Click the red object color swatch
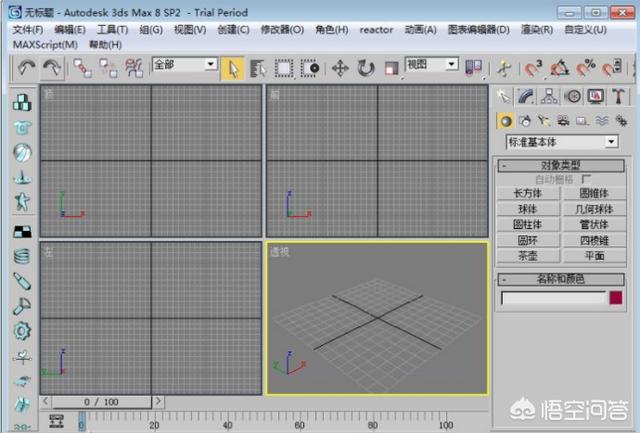This screenshot has height=433, width=640. (616, 298)
